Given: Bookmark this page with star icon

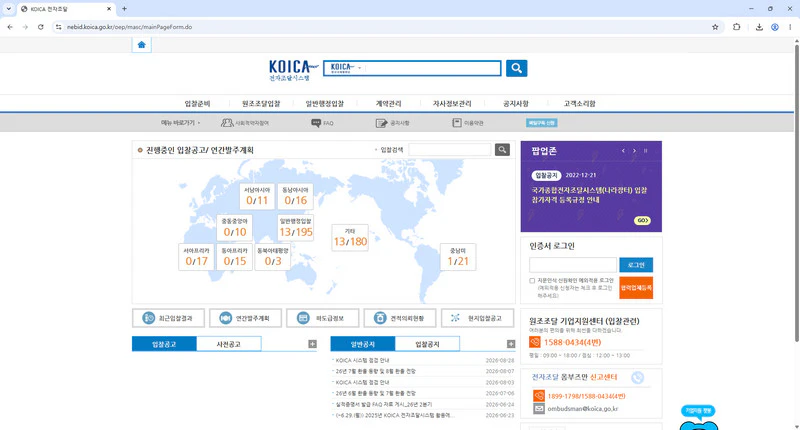Looking at the screenshot, I should [715, 27].
